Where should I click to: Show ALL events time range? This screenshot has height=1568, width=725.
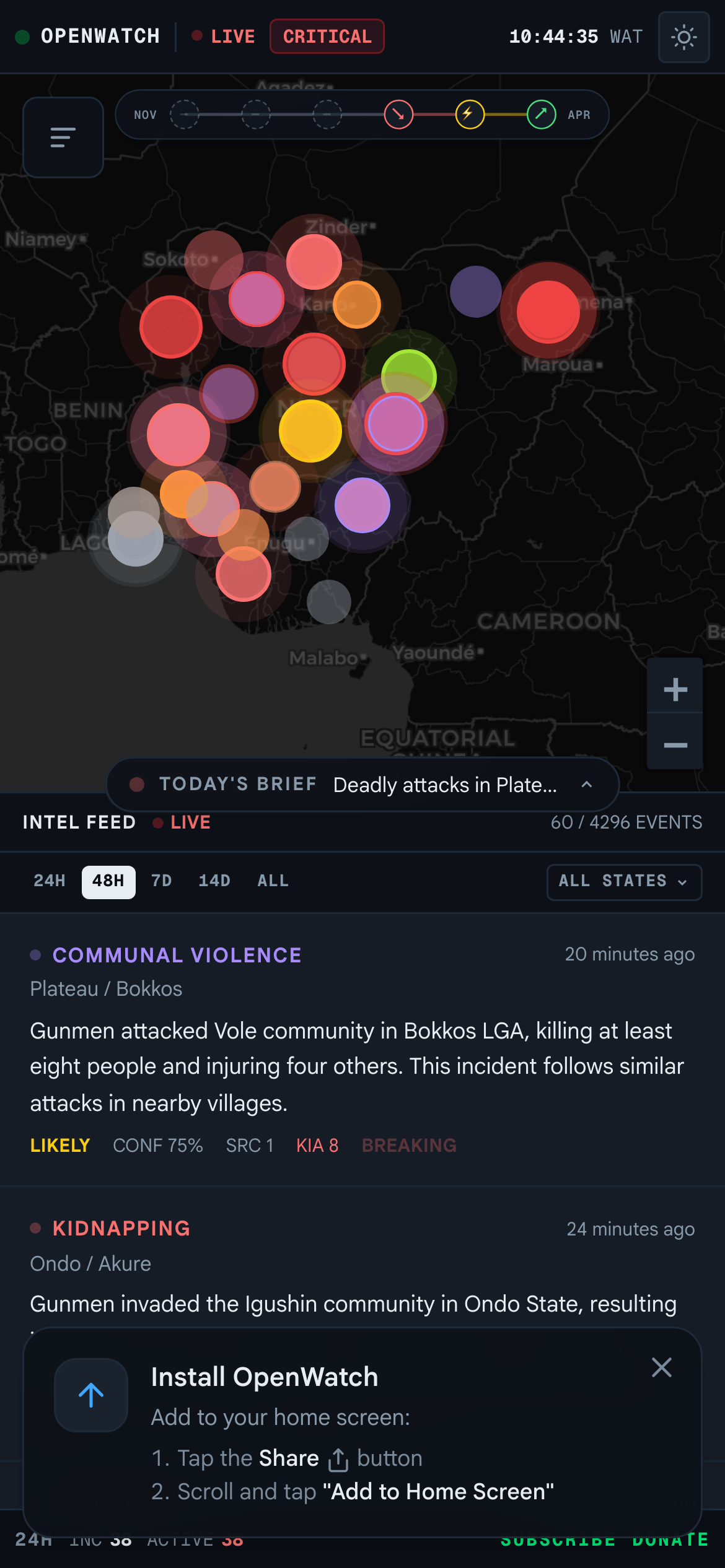pos(273,881)
